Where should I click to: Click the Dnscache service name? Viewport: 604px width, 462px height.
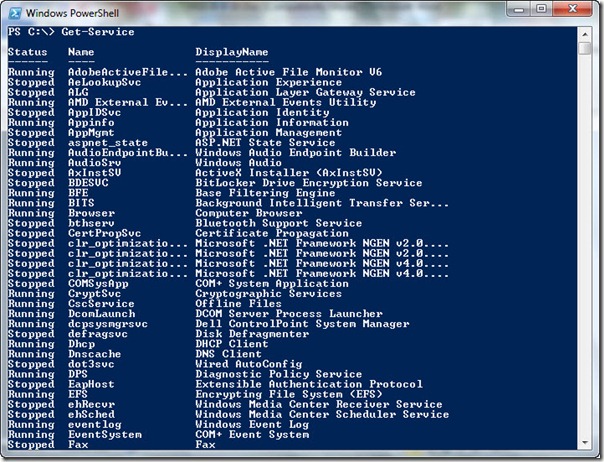point(94,354)
